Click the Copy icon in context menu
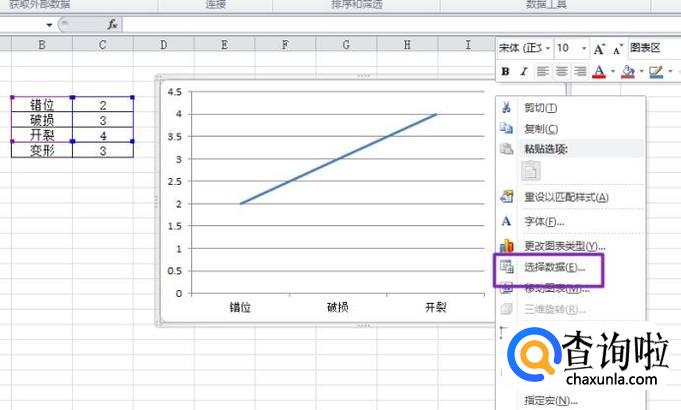The image size is (681, 410). 506,128
